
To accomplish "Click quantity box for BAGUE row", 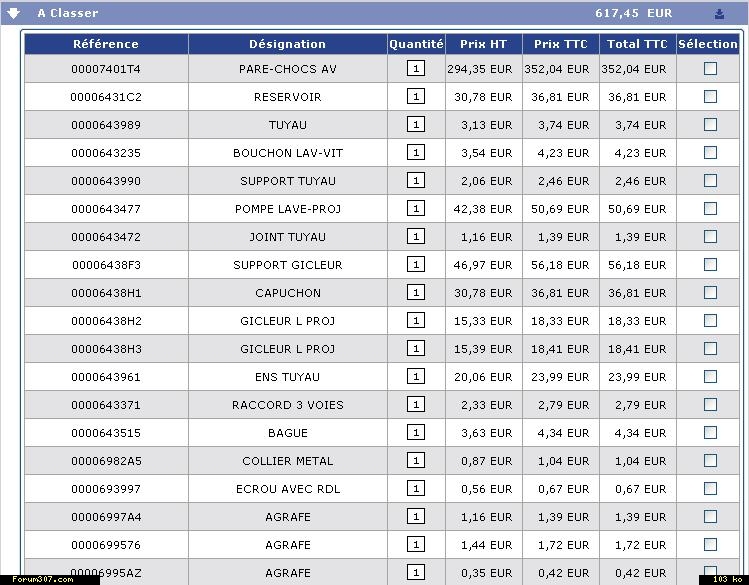I will (416, 432).
